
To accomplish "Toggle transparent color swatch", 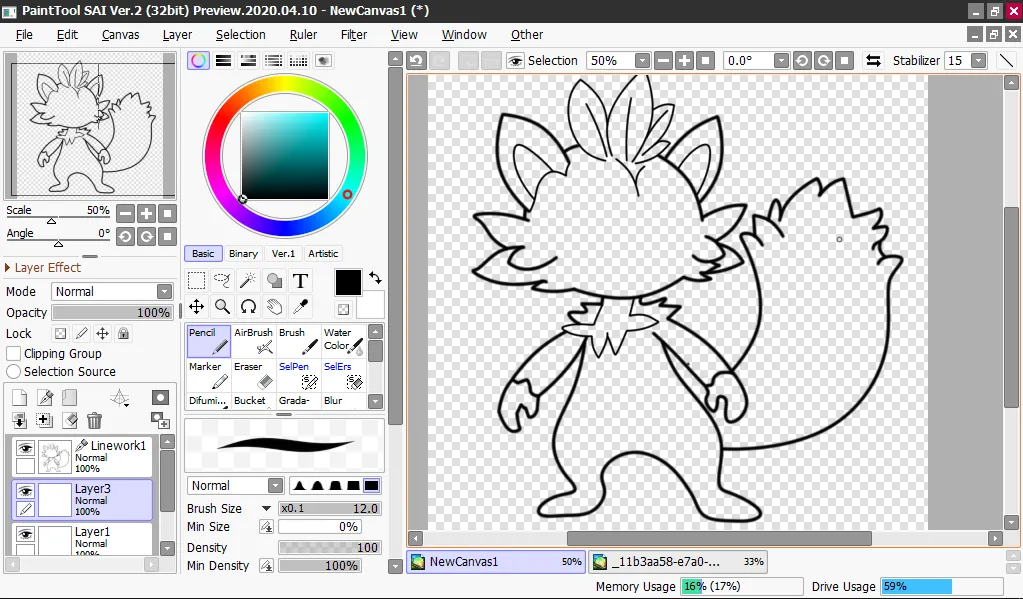I will (343, 309).
